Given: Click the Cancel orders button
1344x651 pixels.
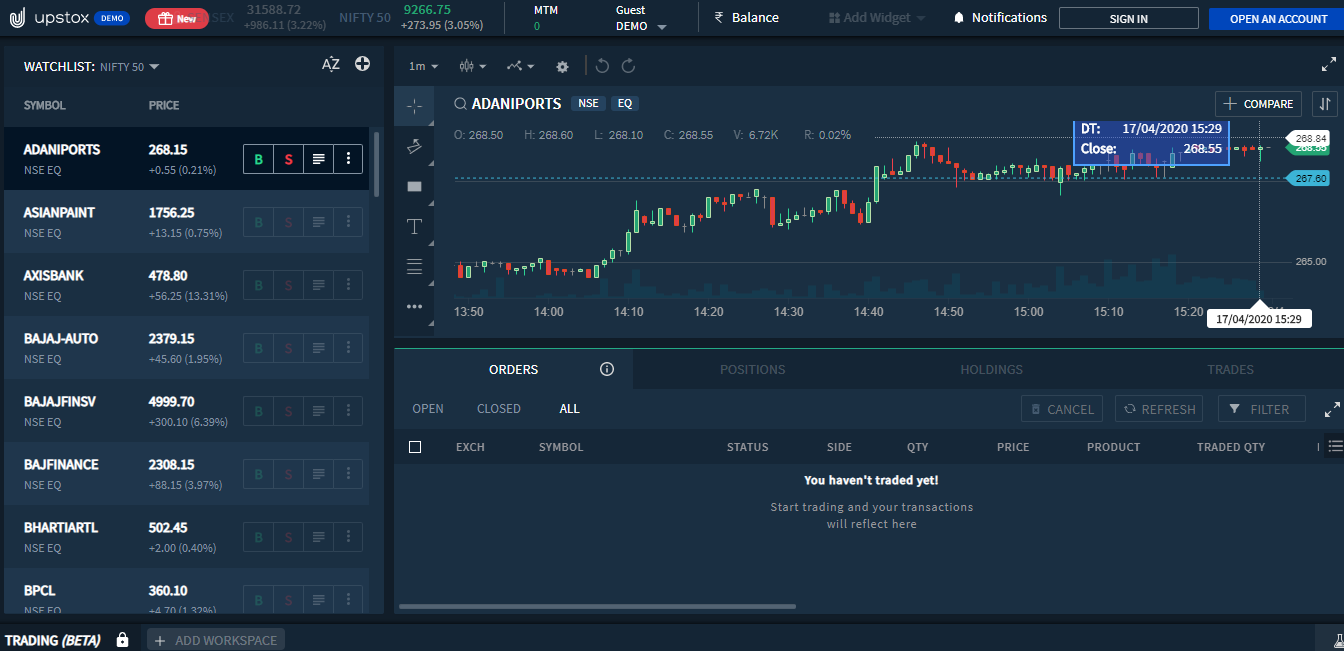Looking at the screenshot, I should (x=1062, y=409).
